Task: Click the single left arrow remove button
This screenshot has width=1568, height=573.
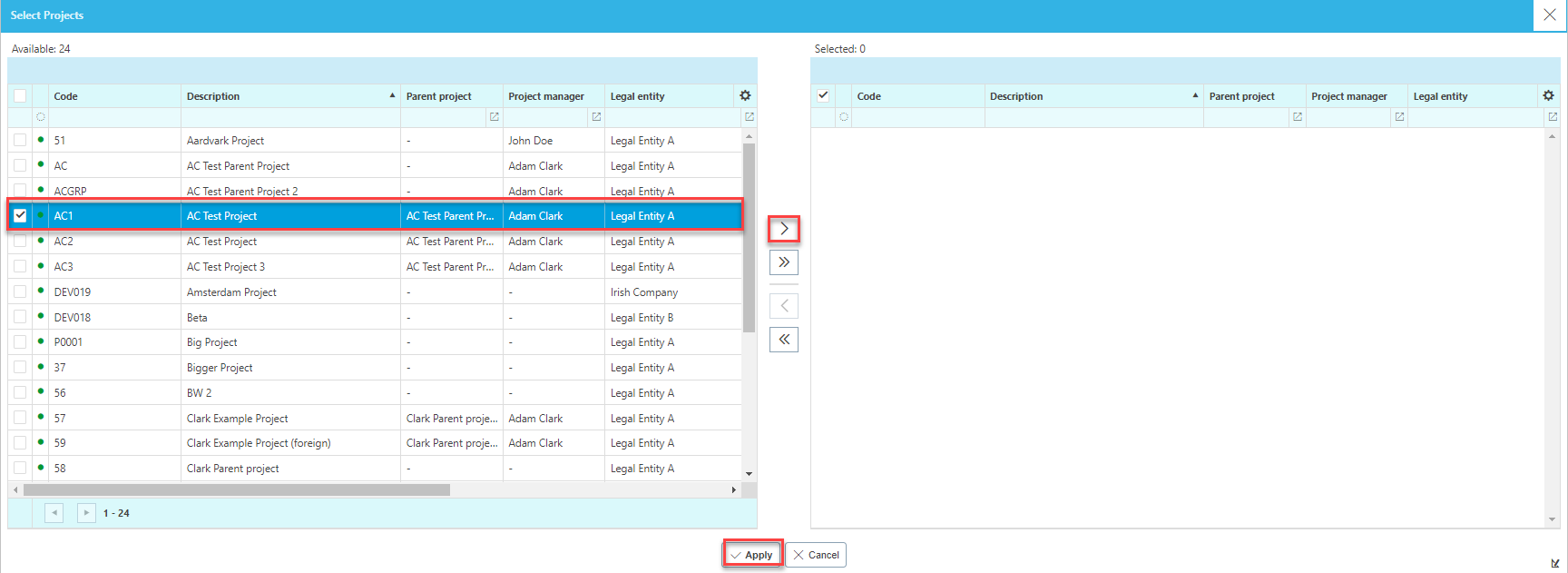Action: point(784,306)
